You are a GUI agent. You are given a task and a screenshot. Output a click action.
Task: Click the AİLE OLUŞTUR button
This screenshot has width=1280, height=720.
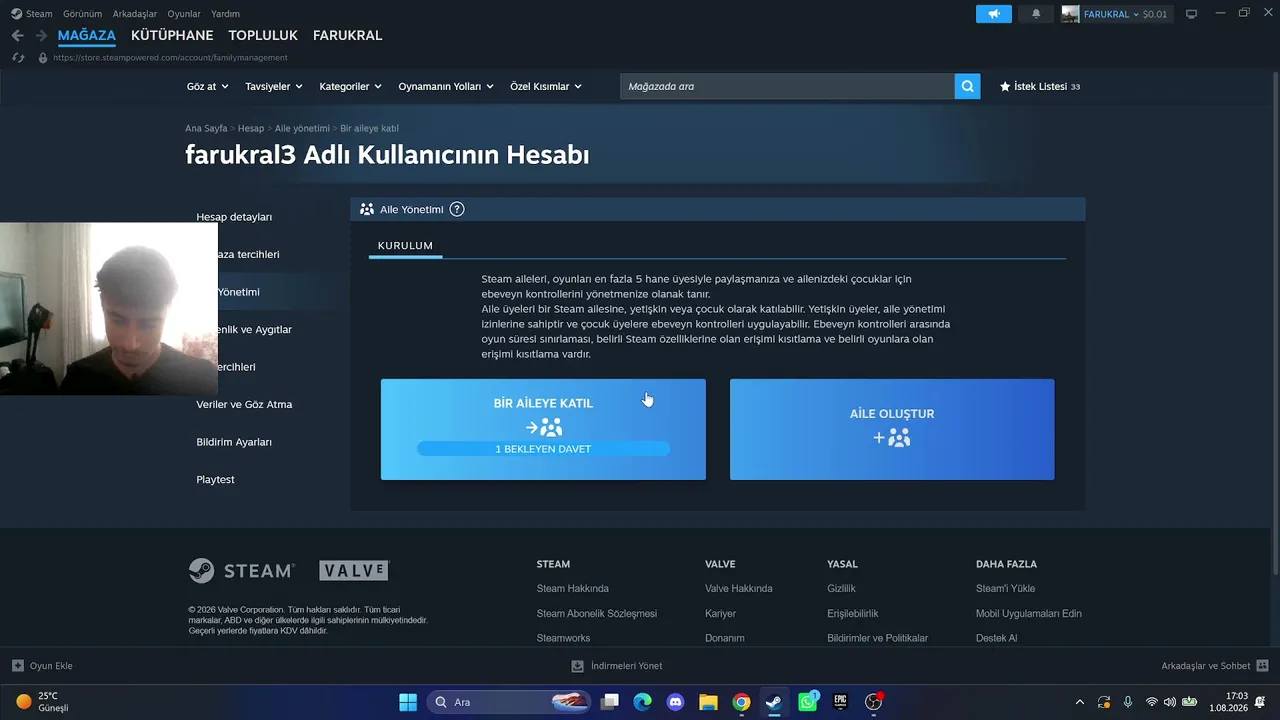(x=892, y=429)
